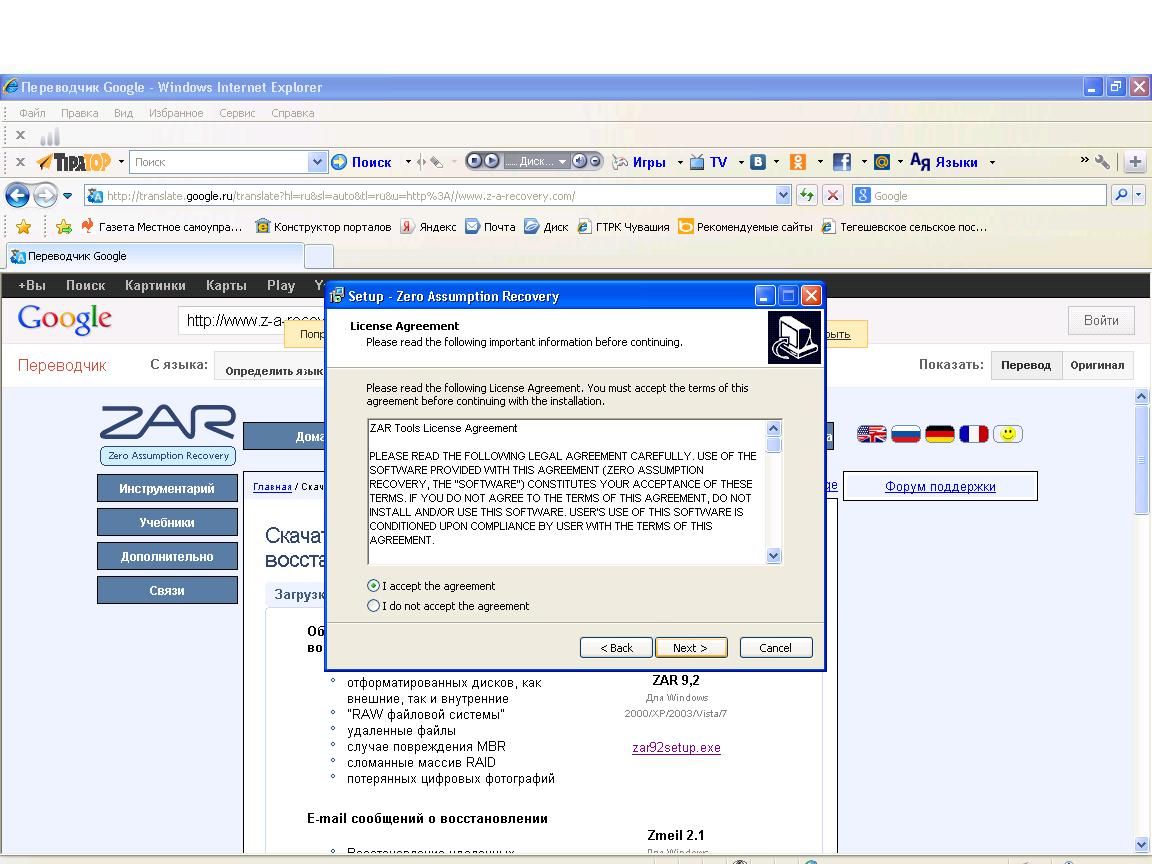Open the Учебники sidebar button

tap(168, 522)
